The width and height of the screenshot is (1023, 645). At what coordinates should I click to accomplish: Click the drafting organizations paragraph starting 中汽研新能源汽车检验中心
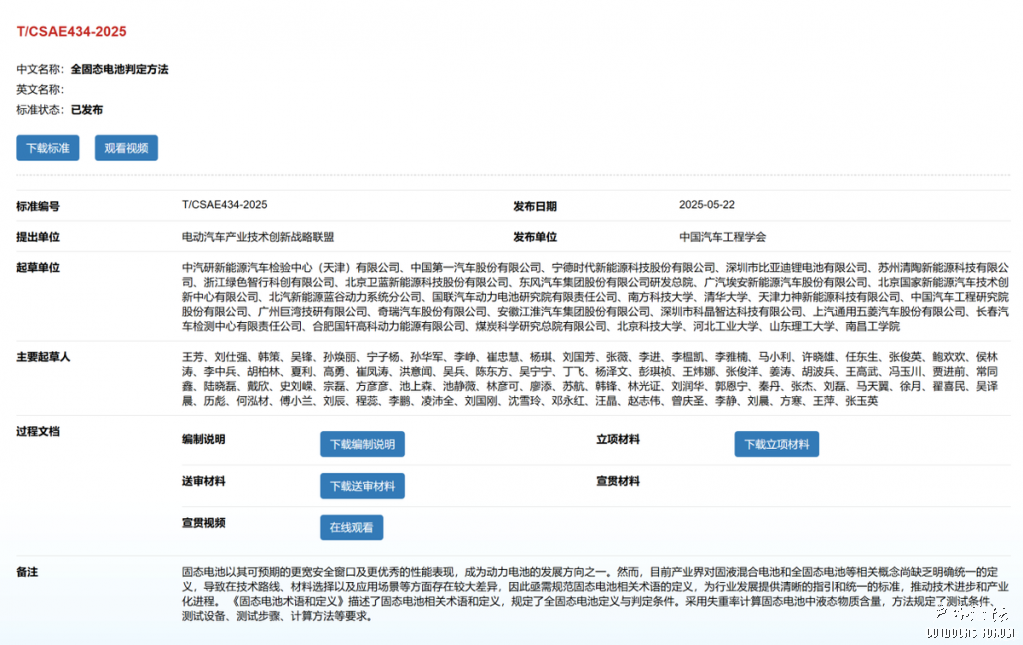click(x=595, y=297)
